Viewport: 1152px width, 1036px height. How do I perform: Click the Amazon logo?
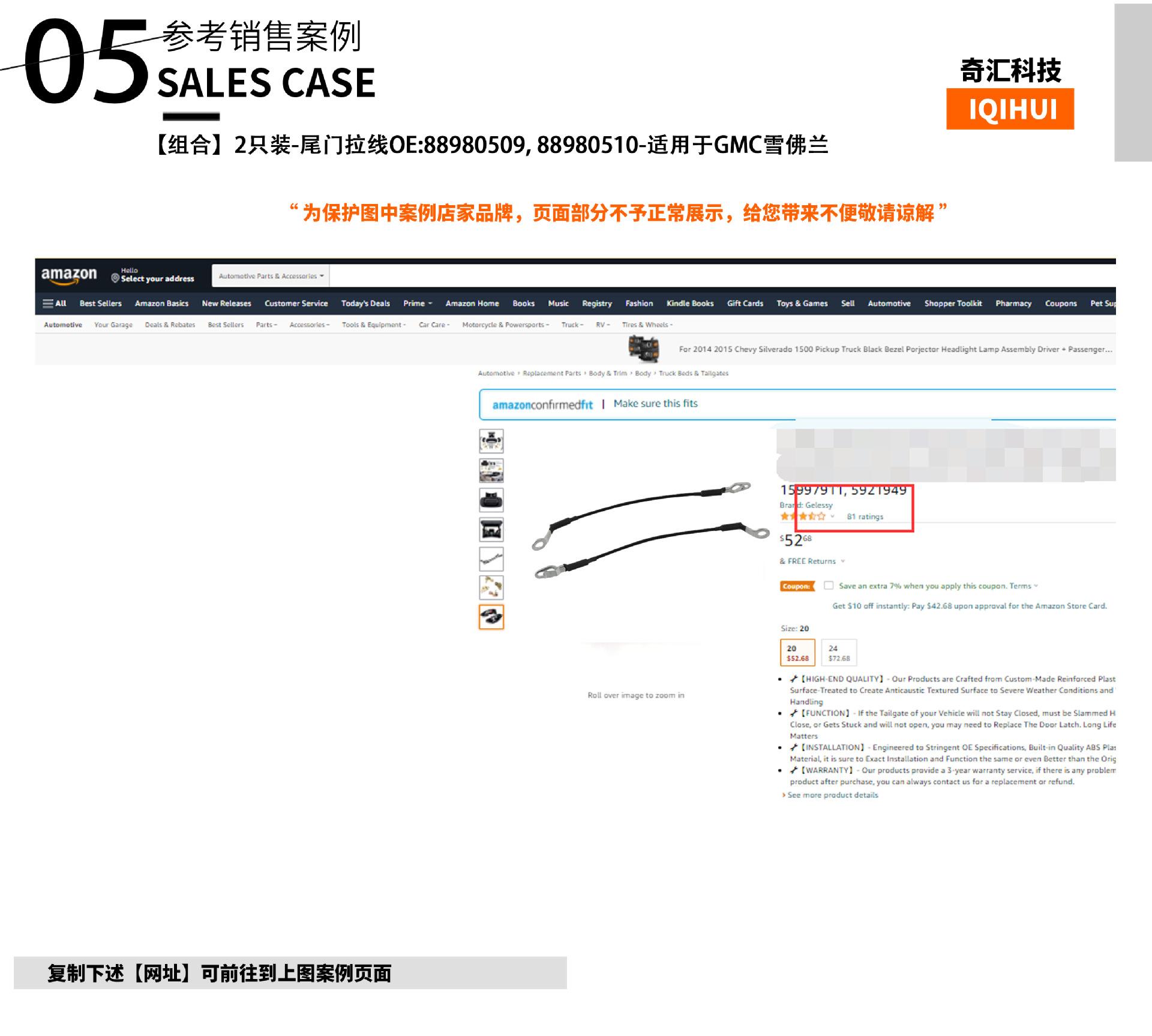coord(68,275)
